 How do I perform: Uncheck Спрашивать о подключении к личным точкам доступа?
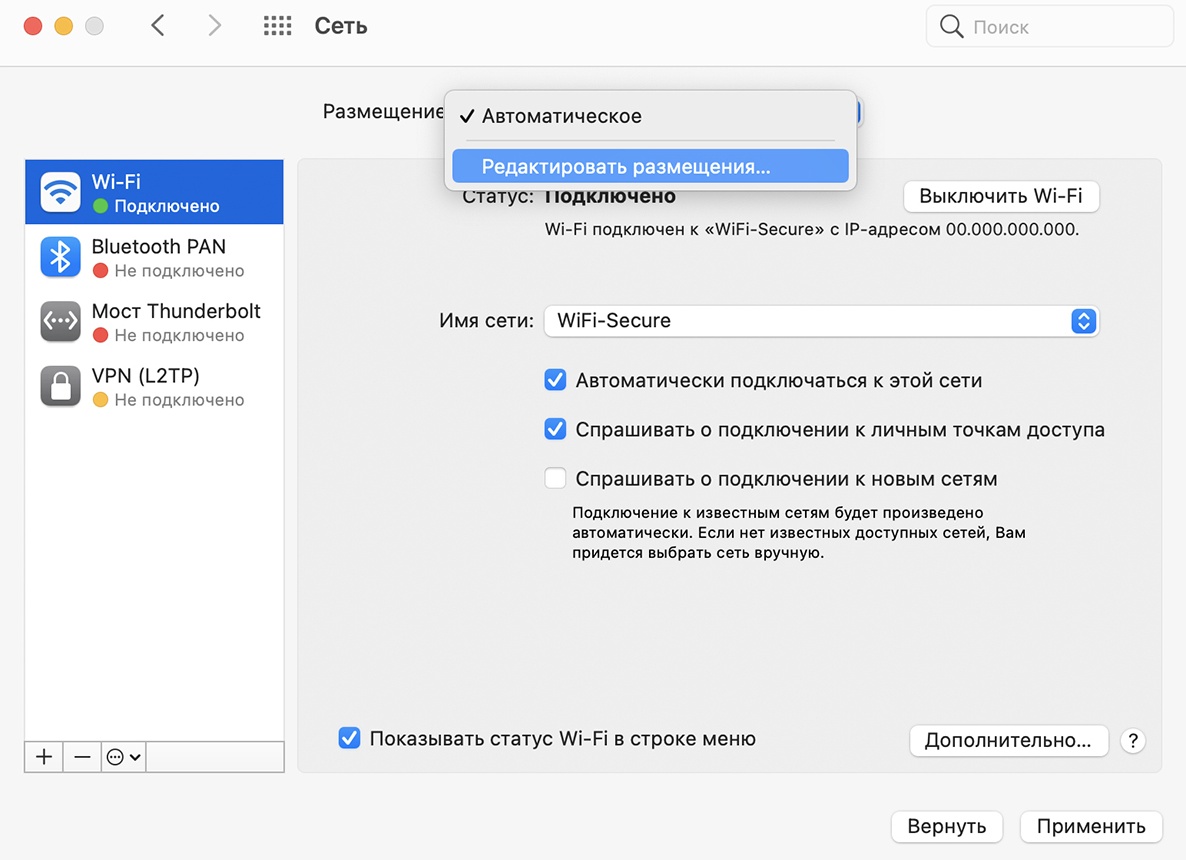[x=555, y=429]
